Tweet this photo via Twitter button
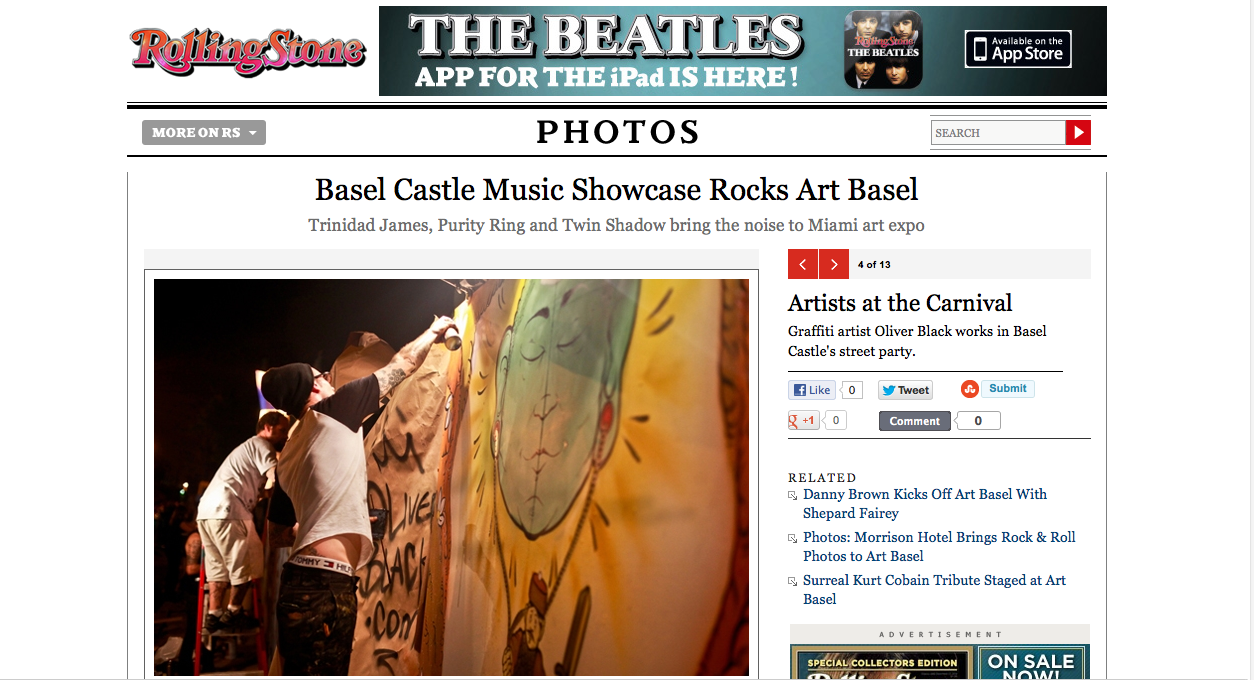1254x680 pixels. pyautogui.click(x=905, y=390)
